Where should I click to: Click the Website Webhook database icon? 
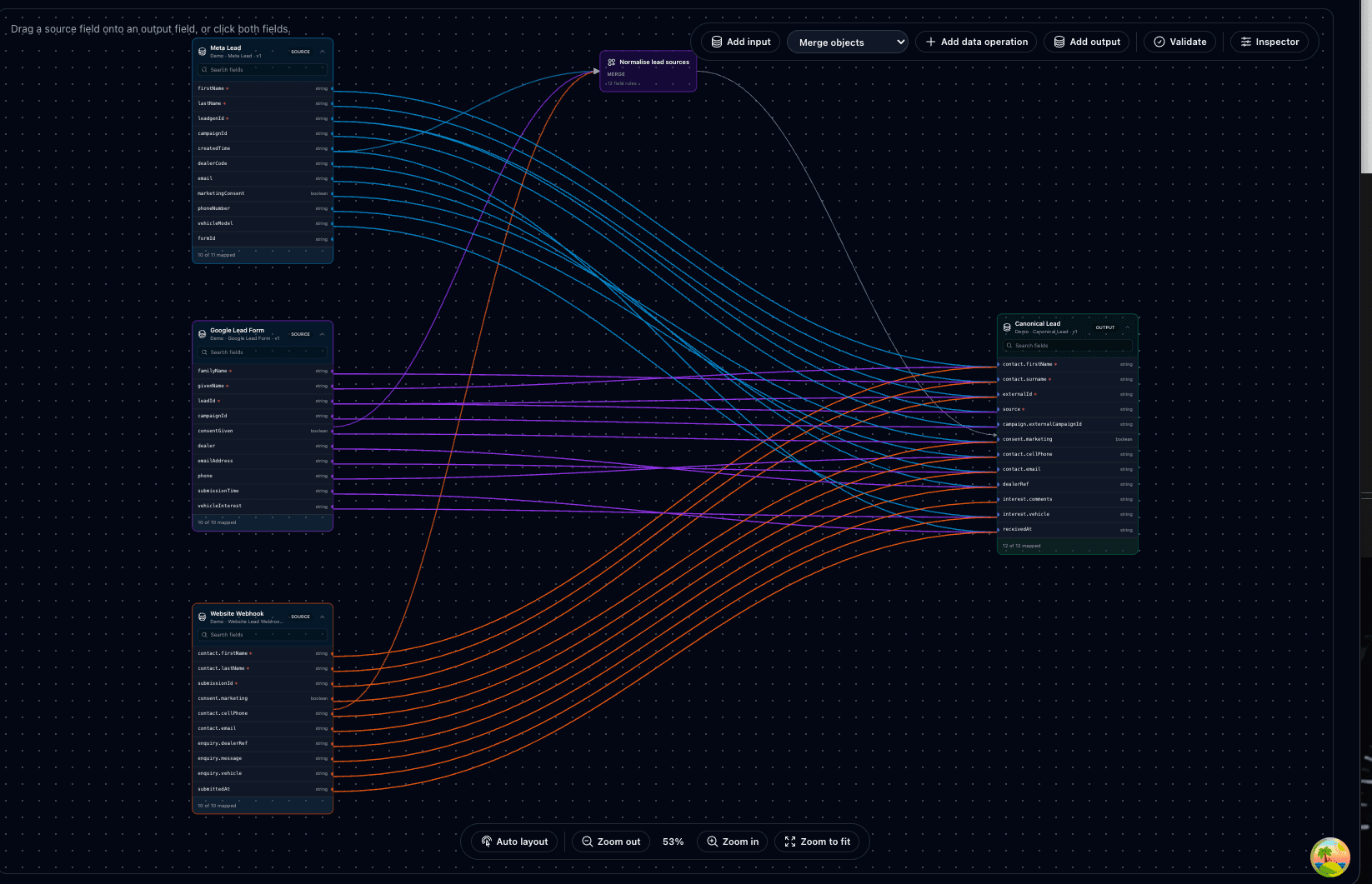point(203,617)
